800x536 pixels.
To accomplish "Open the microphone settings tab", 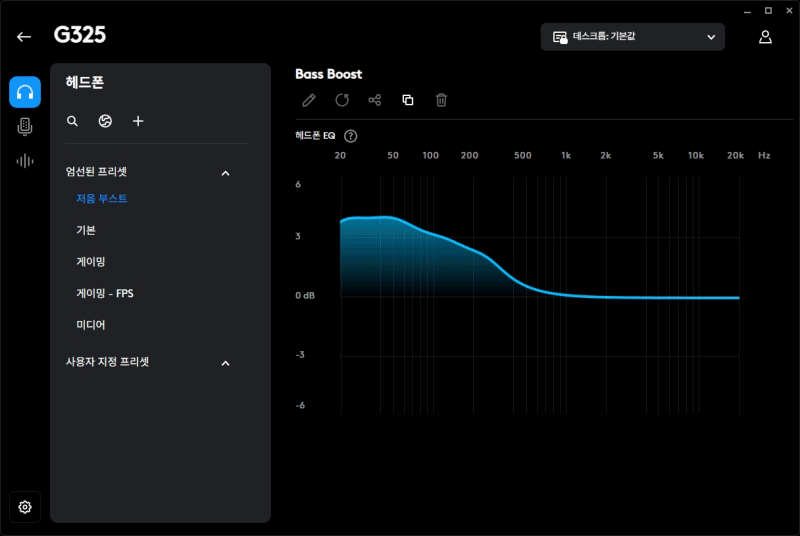I will pos(25,126).
